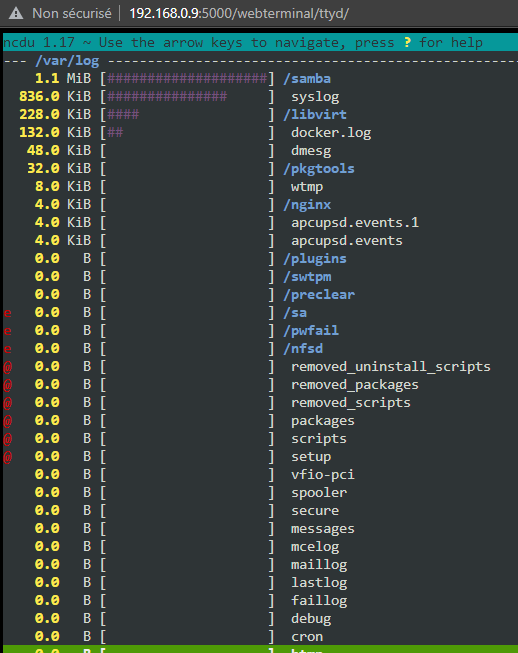Click the @ symlink flag beside setup
Screen dimensions: 518x653
pyautogui.click(x=7, y=457)
